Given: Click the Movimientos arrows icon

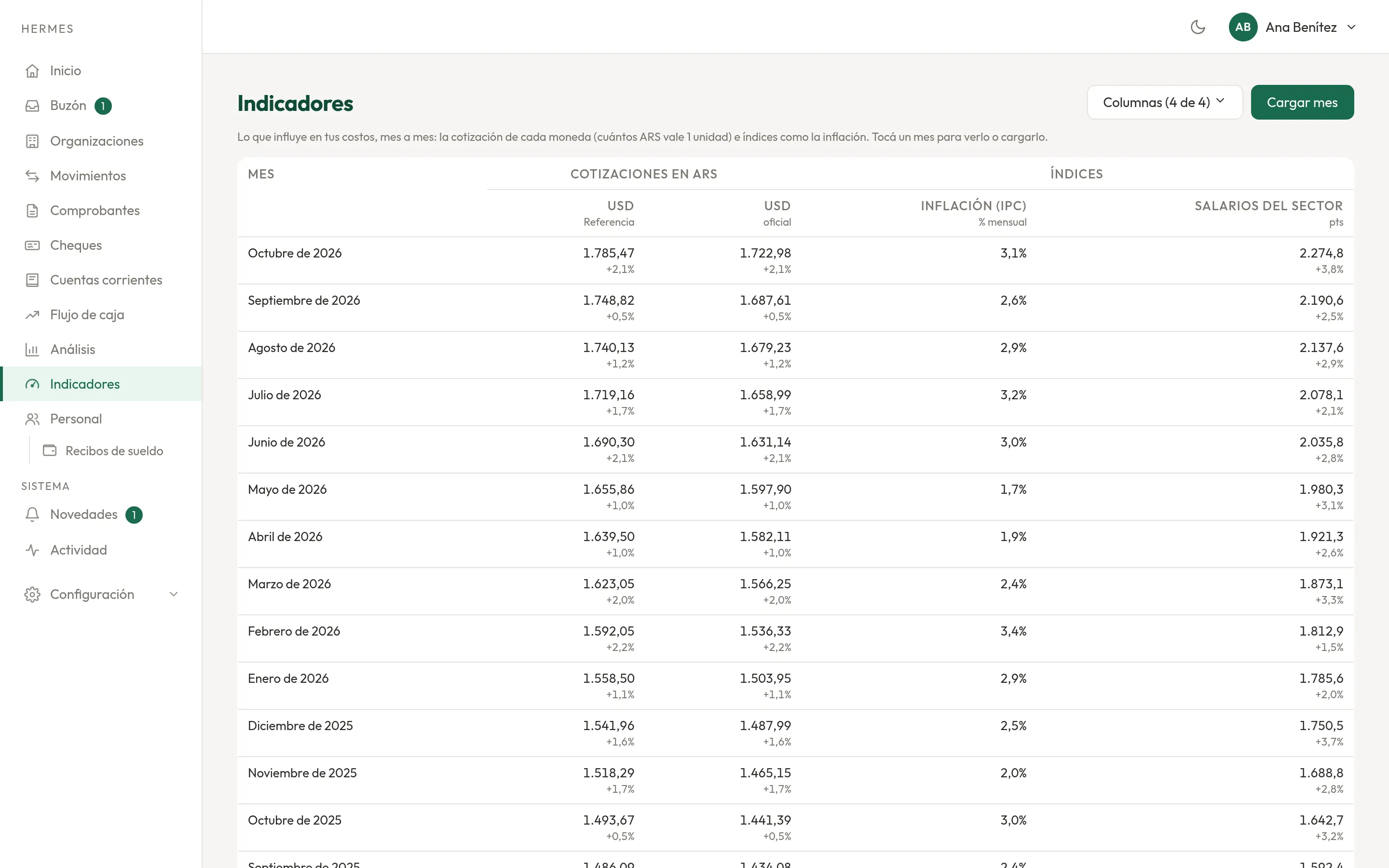Looking at the screenshot, I should (x=32, y=176).
